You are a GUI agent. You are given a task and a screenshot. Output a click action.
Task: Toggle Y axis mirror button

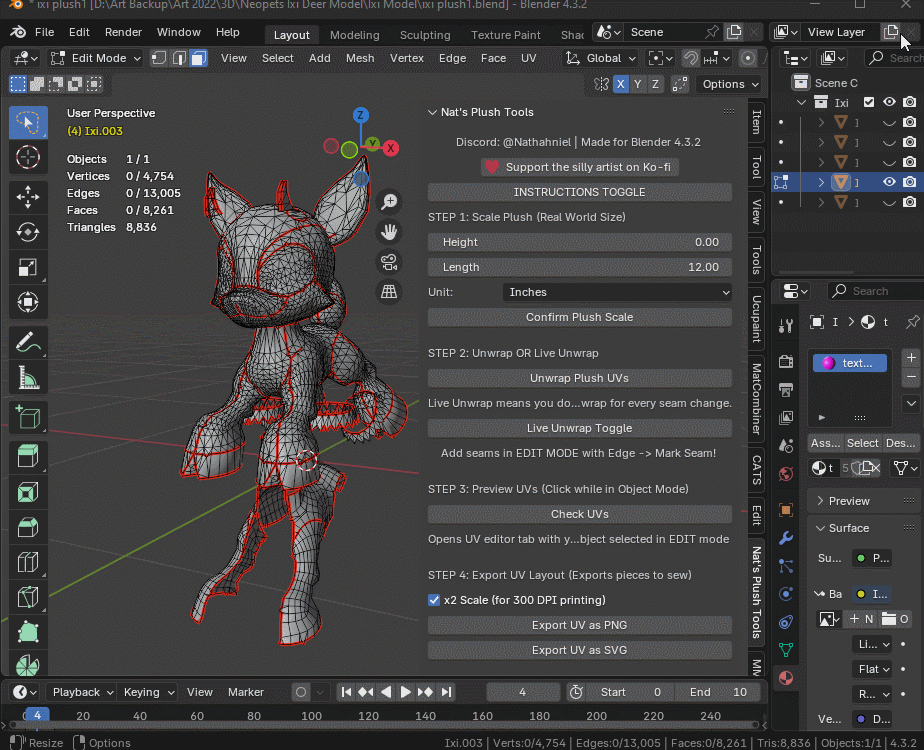(638, 84)
